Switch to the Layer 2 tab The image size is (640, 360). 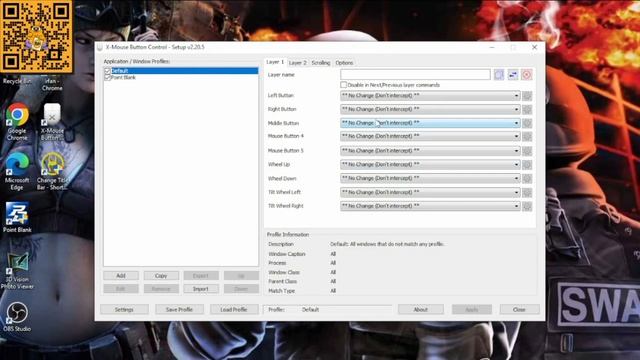(297, 63)
